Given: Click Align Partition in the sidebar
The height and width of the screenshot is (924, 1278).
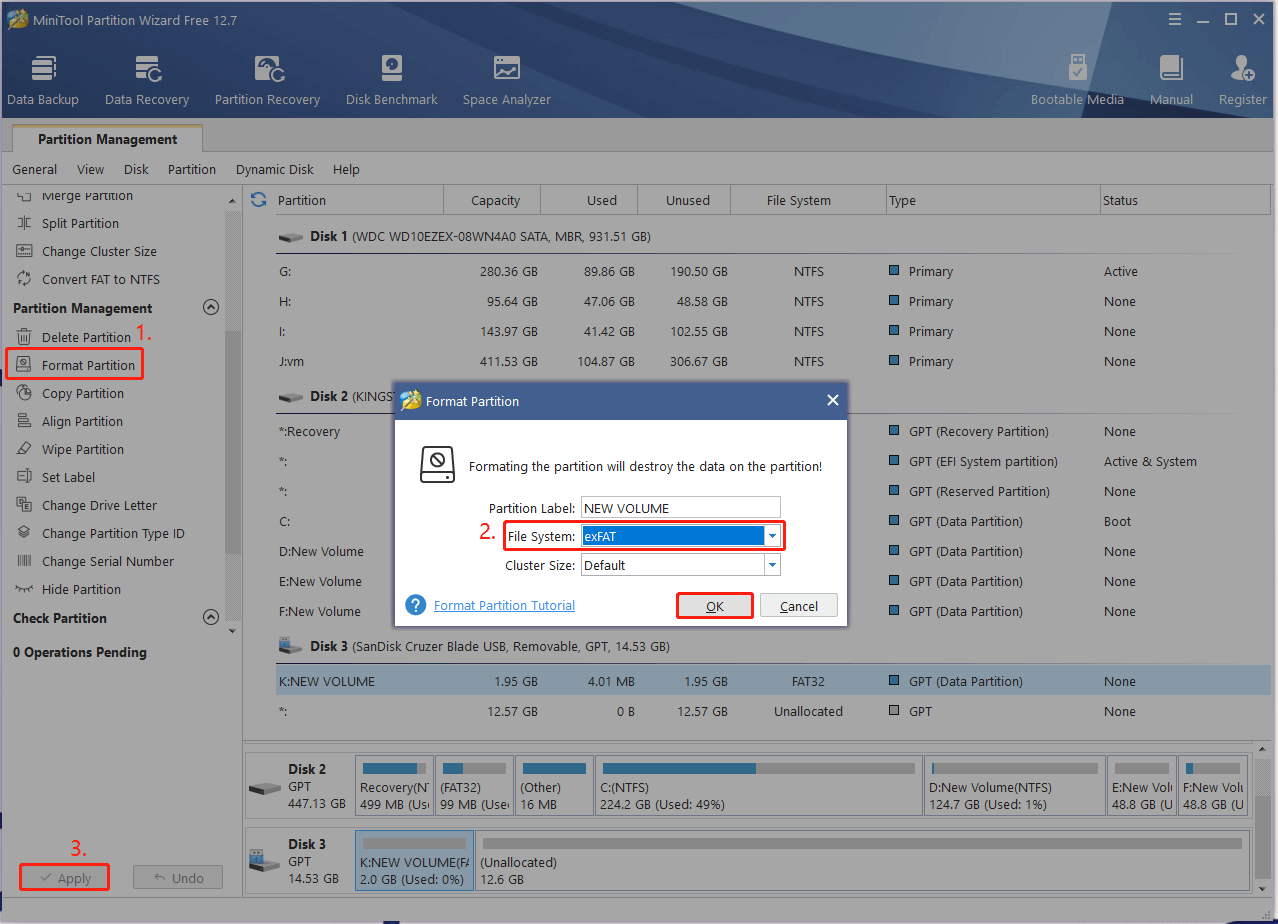Looking at the screenshot, I should point(82,421).
